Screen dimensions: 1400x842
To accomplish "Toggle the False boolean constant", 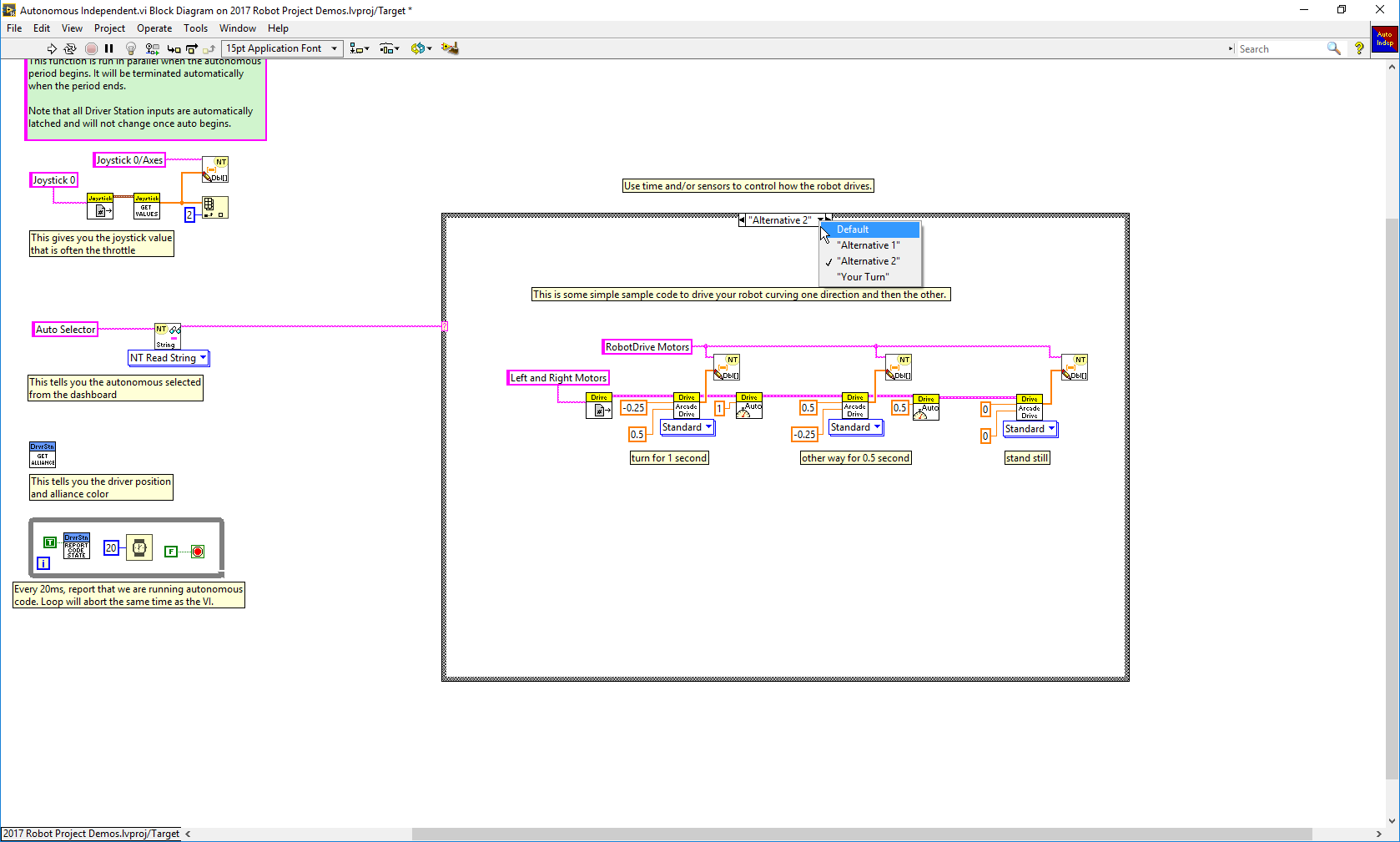I will click(171, 552).
